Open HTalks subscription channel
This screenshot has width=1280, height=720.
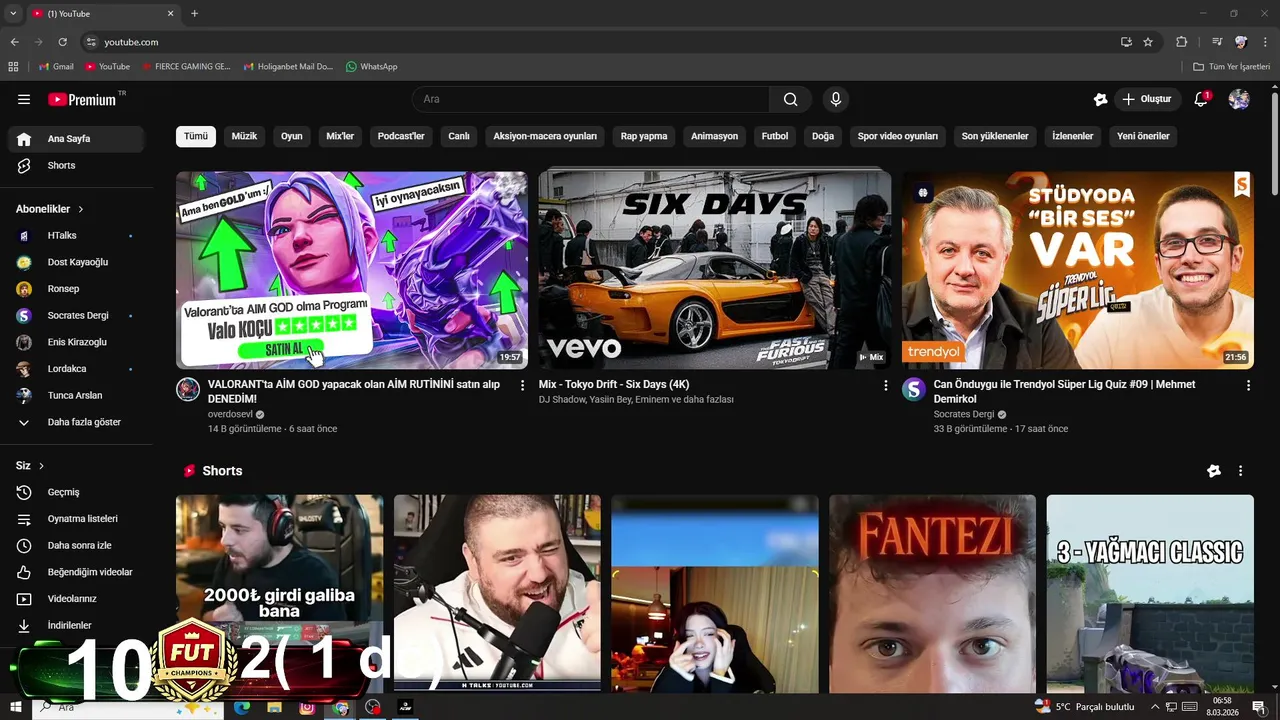[76, 236]
